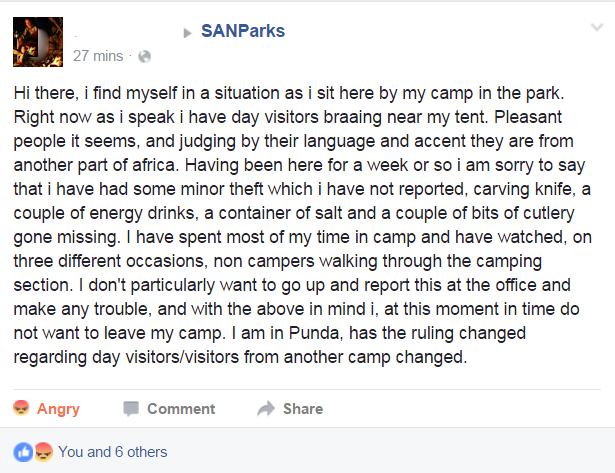The height and width of the screenshot is (473, 615).
Task: Toggle off the Angry reaction label
Action: point(58,408)
